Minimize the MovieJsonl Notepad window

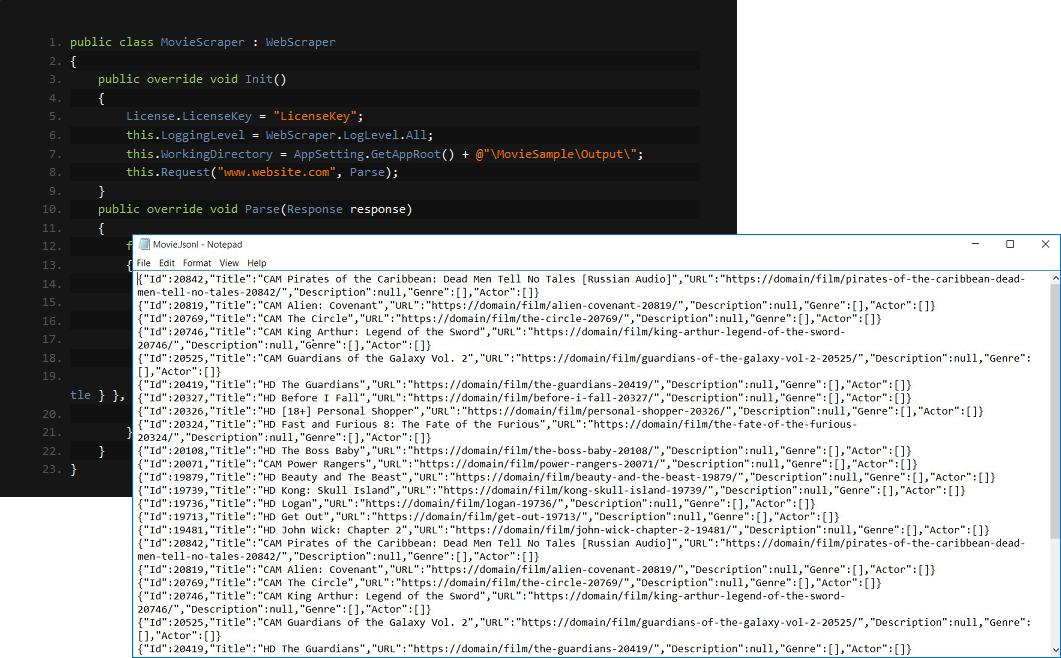click(975, 244)
